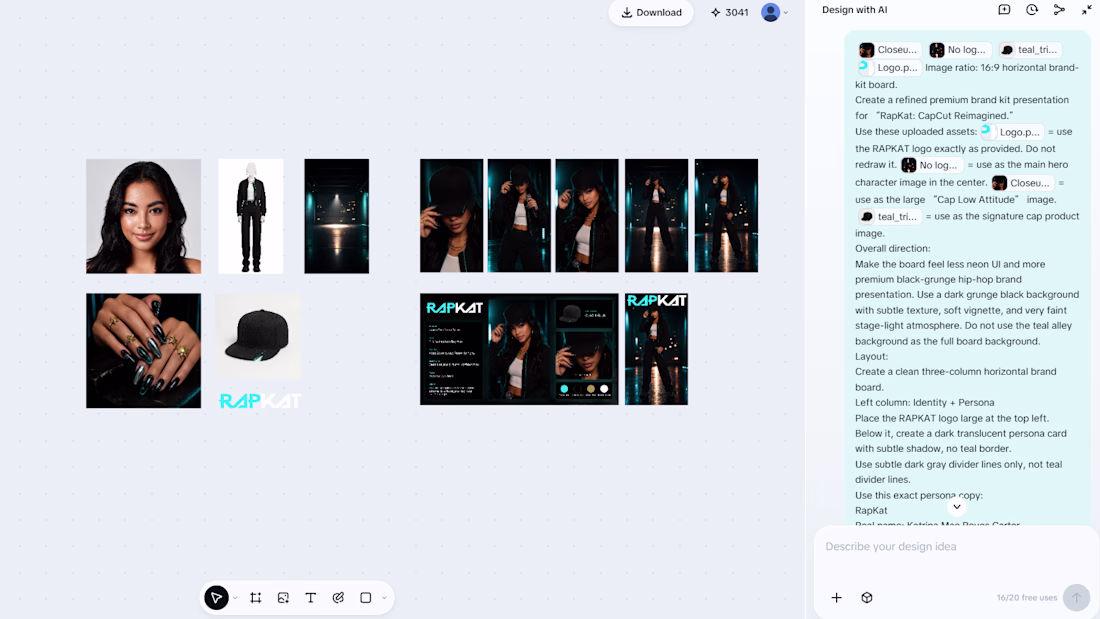1100x619 pixels.
Task: Choose the add image tool
Action: (283, 598)
